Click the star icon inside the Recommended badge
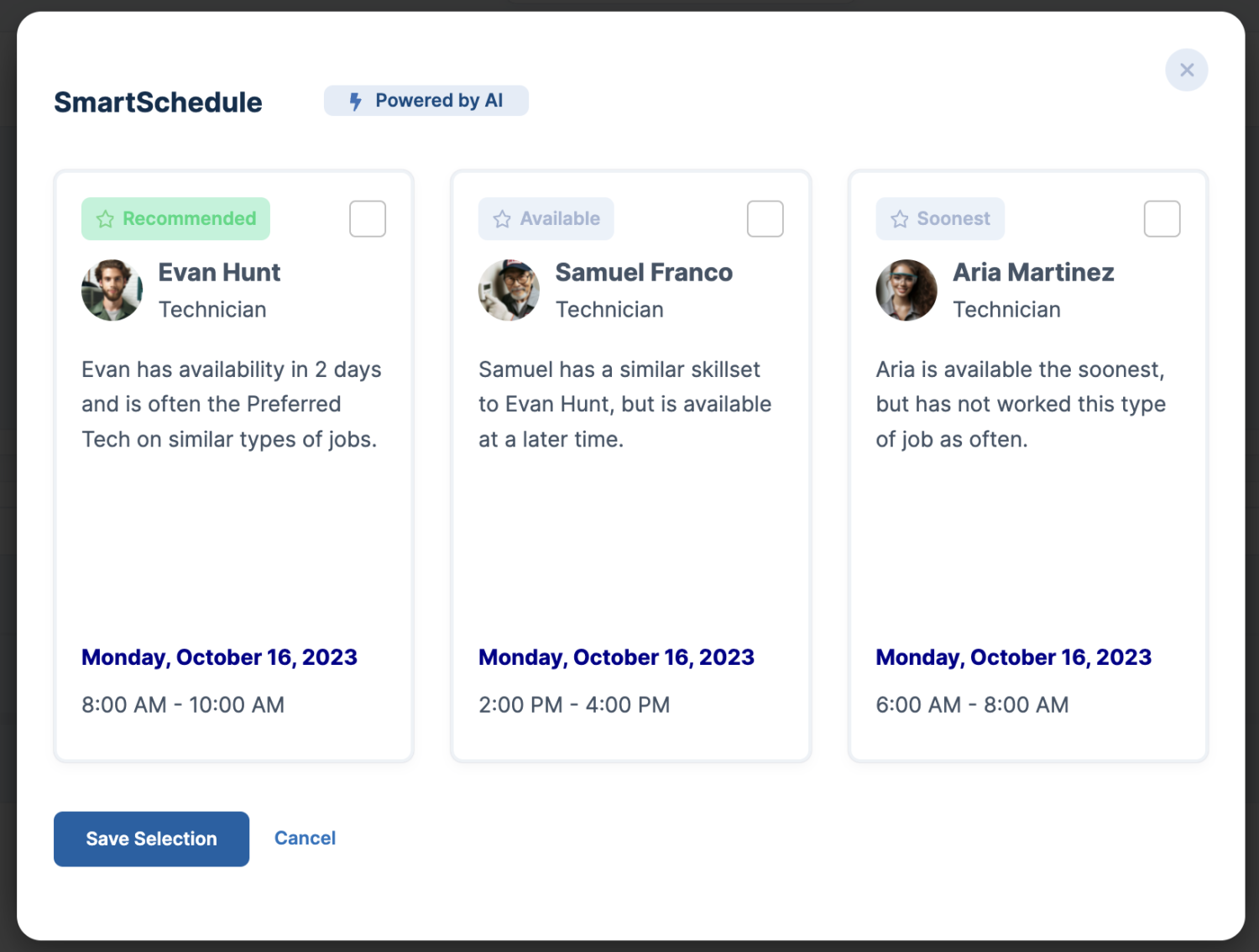This screenshot has height=952, width=1259. tap(104, 218)
